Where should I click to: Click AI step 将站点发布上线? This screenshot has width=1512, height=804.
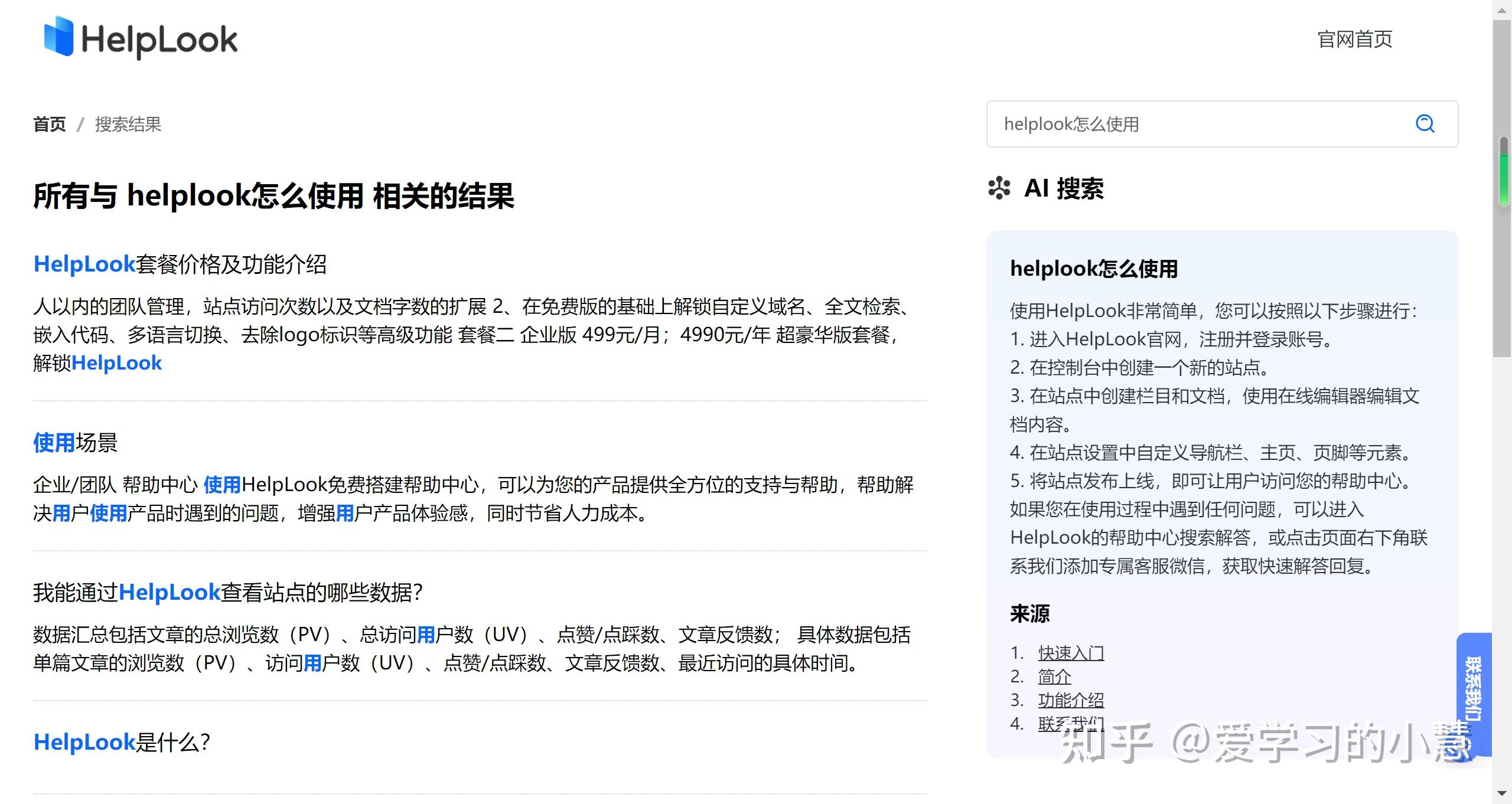pyautogui.click(x=1211, y=481)
